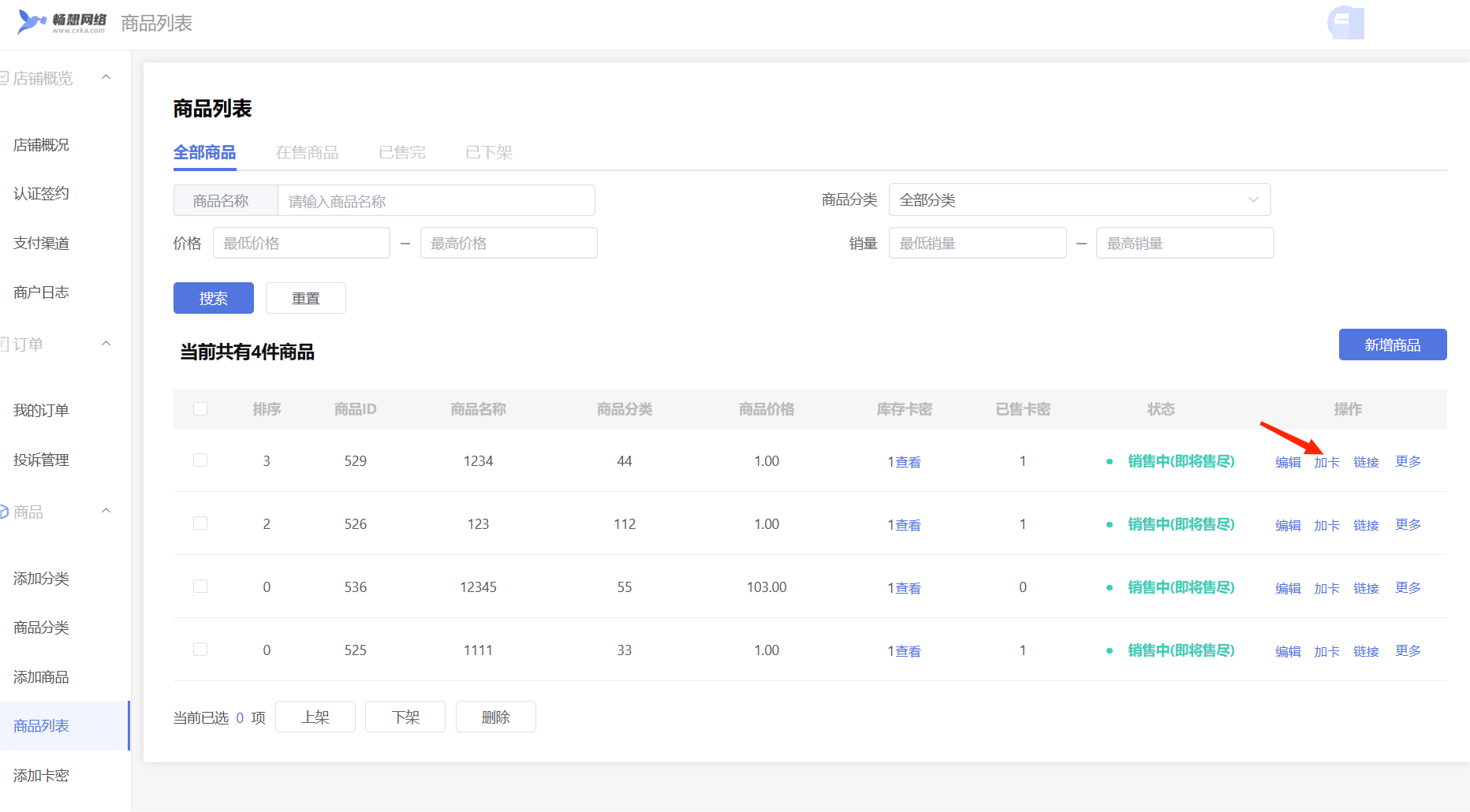Click the 删除 batch button
This screenshot has width=1470, height=812.
[x=496, y=717]
